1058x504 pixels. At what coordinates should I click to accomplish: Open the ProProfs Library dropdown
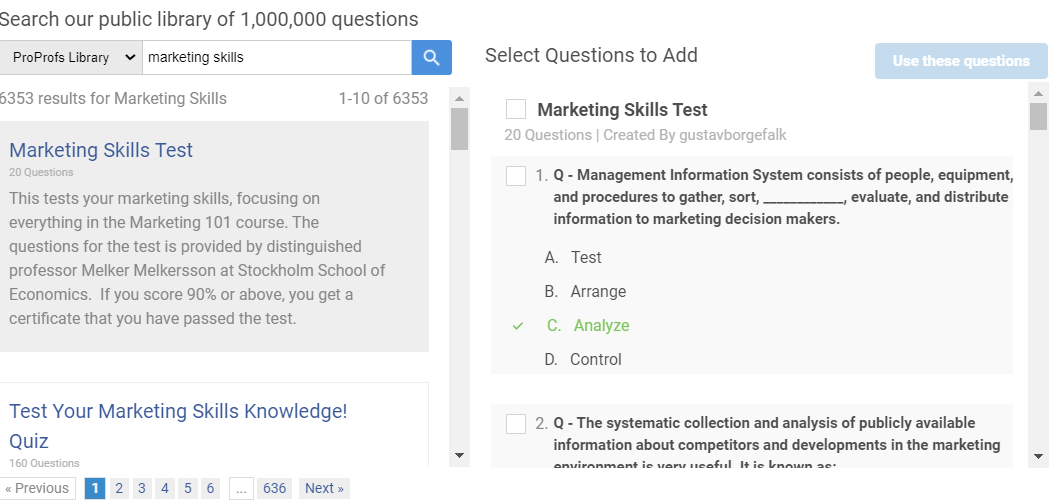71,58
